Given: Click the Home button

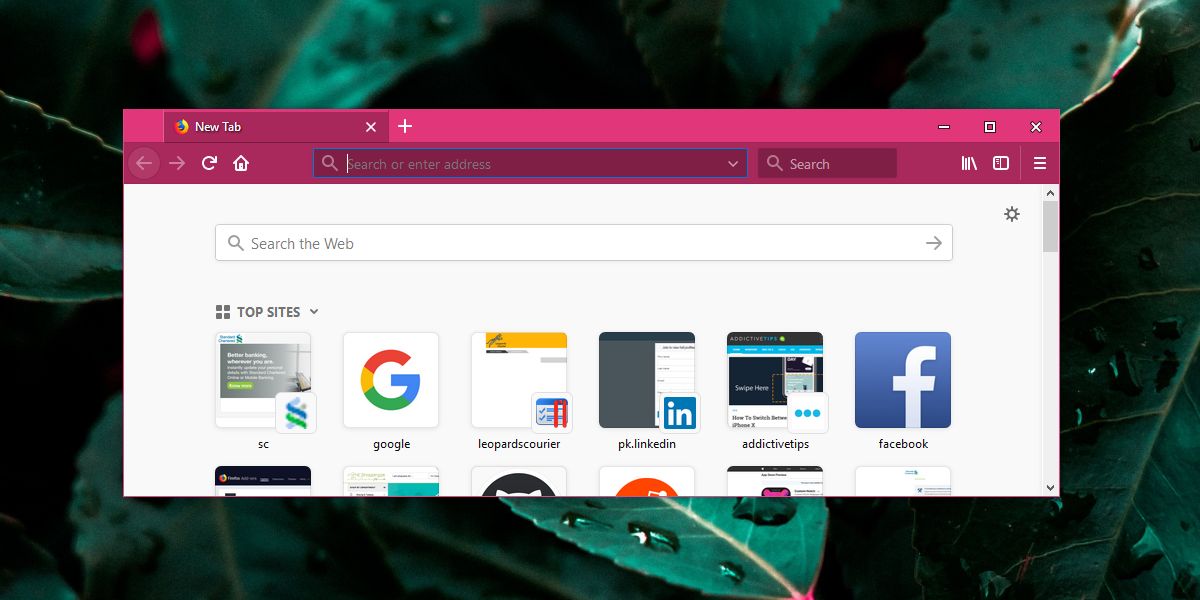Looking at the screenshot, I should click(x=241, y=163).
